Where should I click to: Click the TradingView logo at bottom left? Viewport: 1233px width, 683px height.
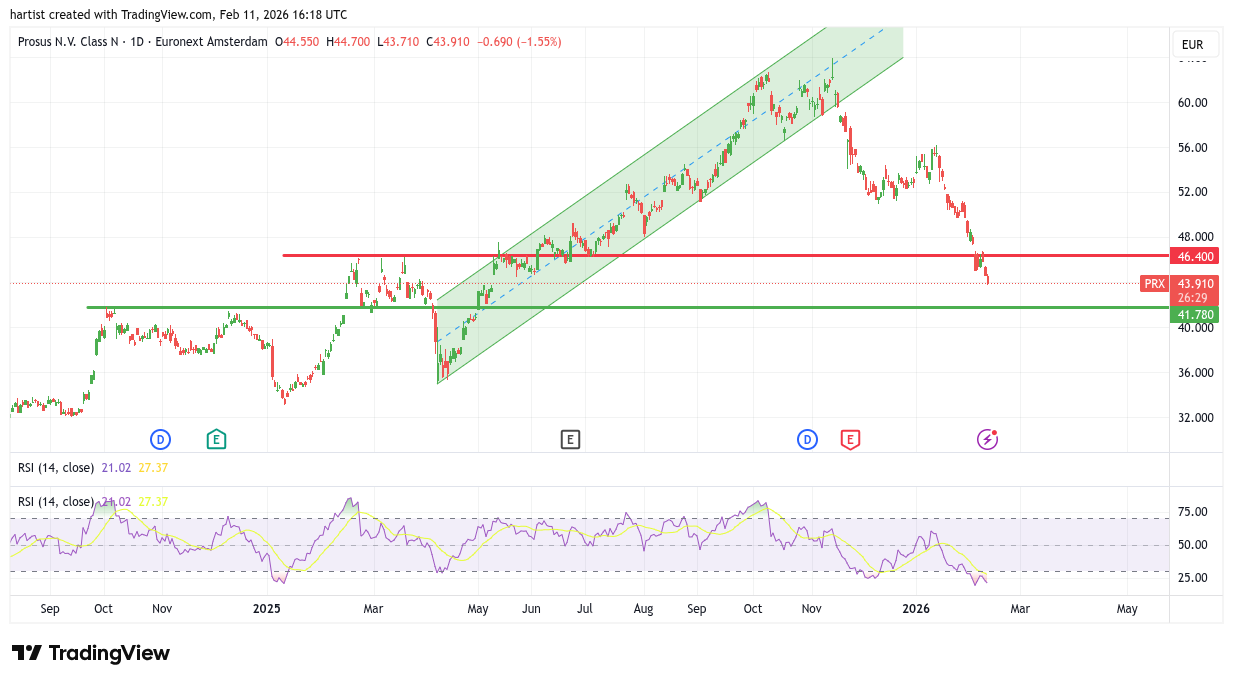point(91,653)
